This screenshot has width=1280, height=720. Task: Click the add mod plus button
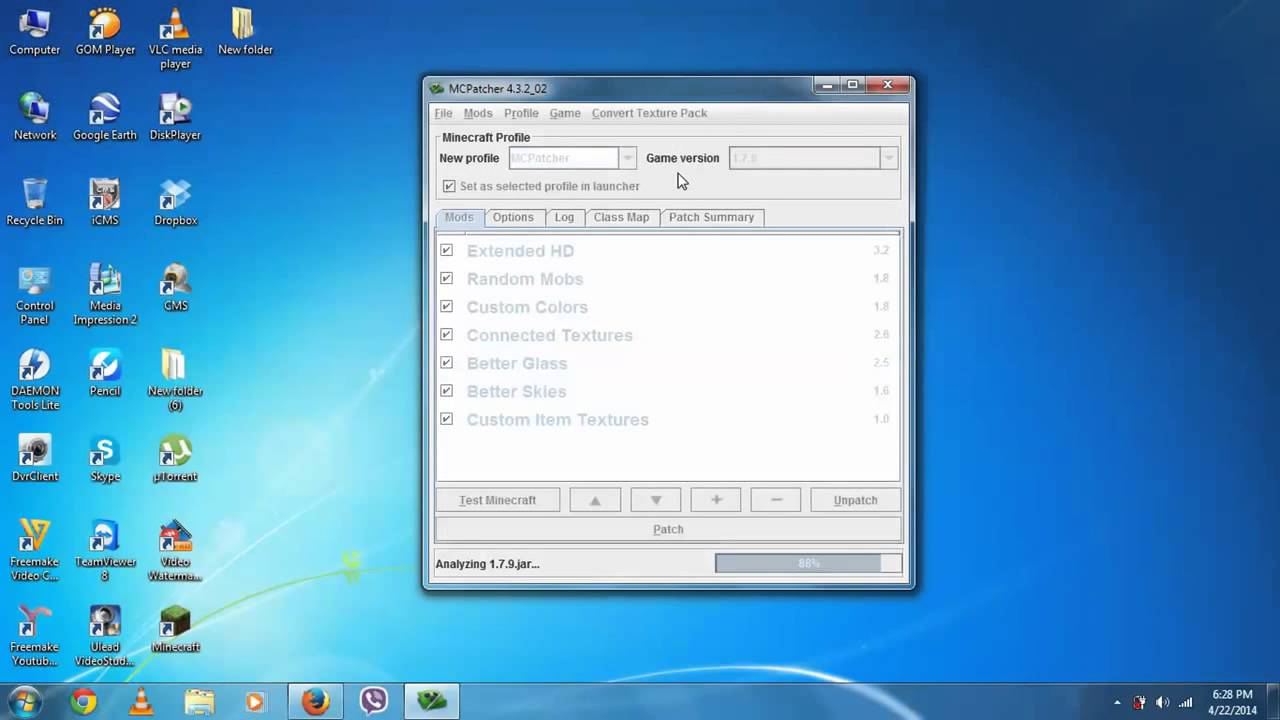coord(716,500)
